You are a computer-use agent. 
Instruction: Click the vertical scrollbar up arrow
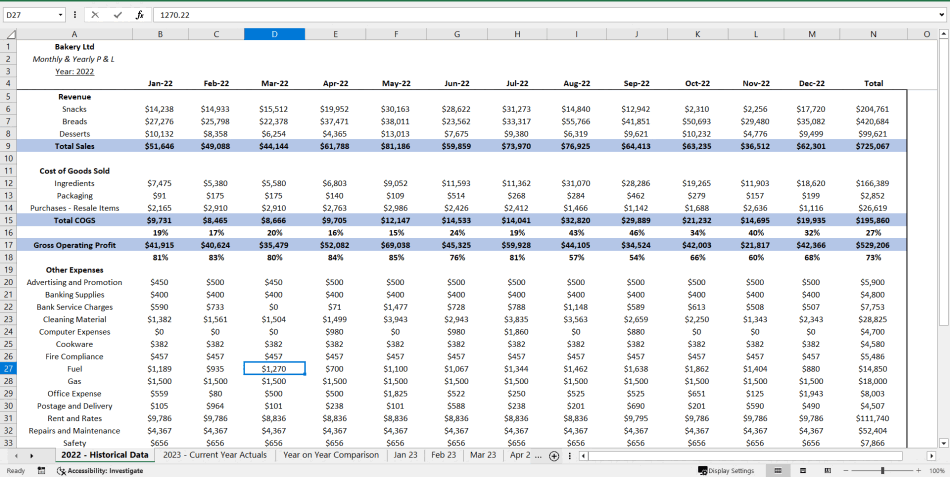click(942, 35)
